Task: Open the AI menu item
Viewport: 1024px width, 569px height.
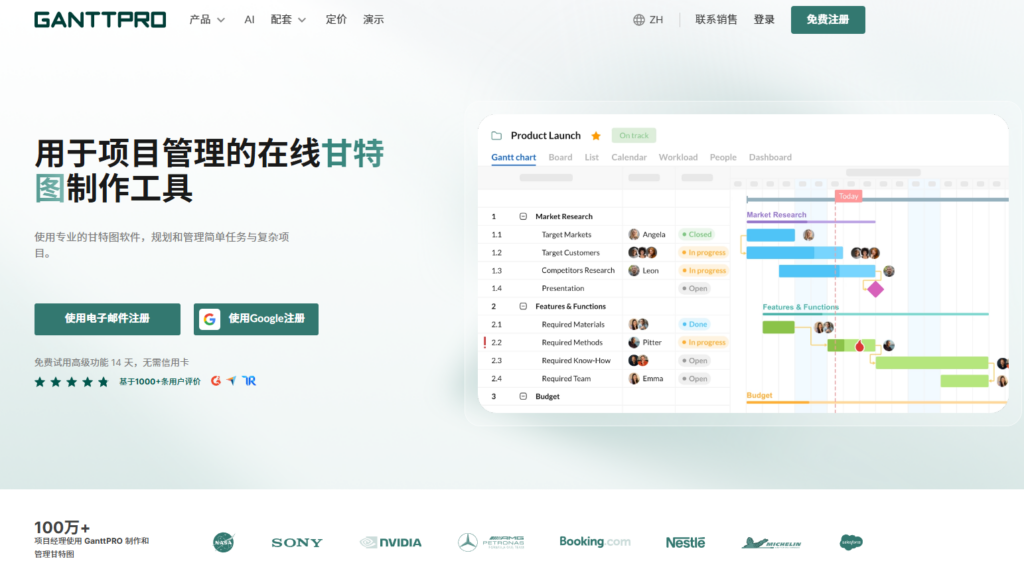Action: 249,20
